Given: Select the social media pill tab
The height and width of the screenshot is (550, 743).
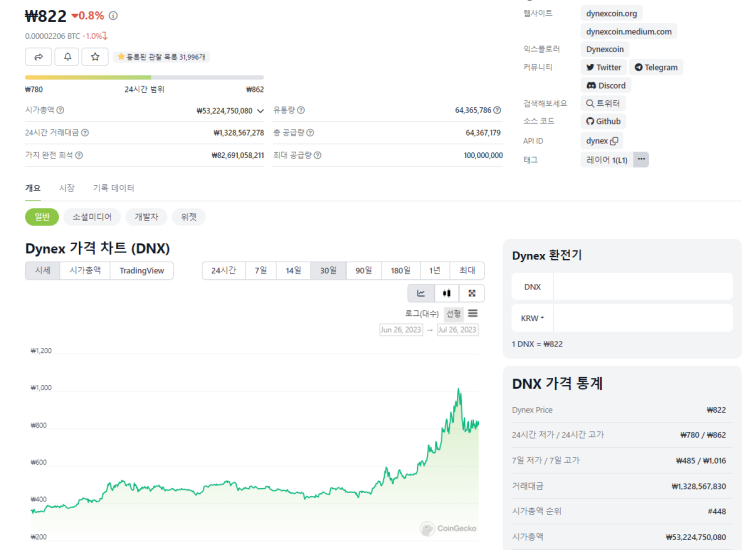Looking at the screenshot, I should [92, 217].
